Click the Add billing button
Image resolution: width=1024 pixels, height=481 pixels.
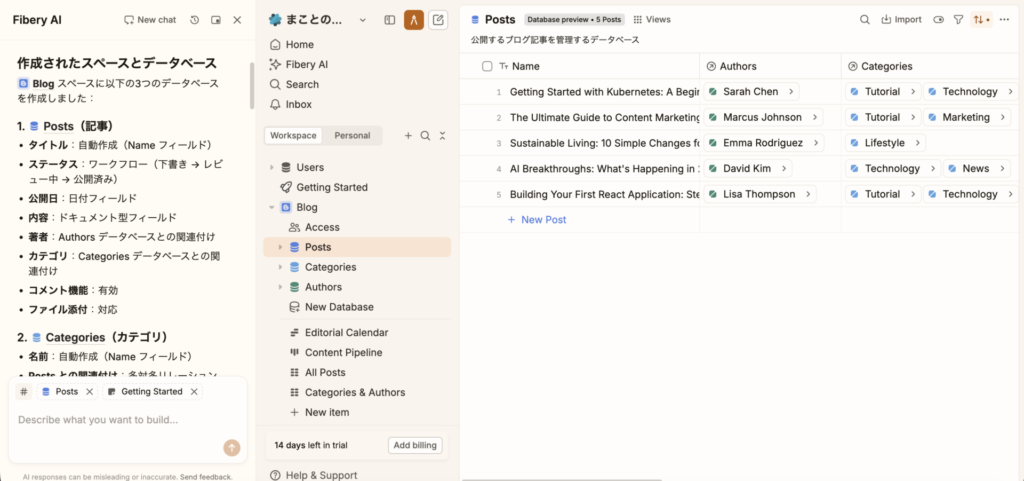pyautogui.click(x=415, y=445)
